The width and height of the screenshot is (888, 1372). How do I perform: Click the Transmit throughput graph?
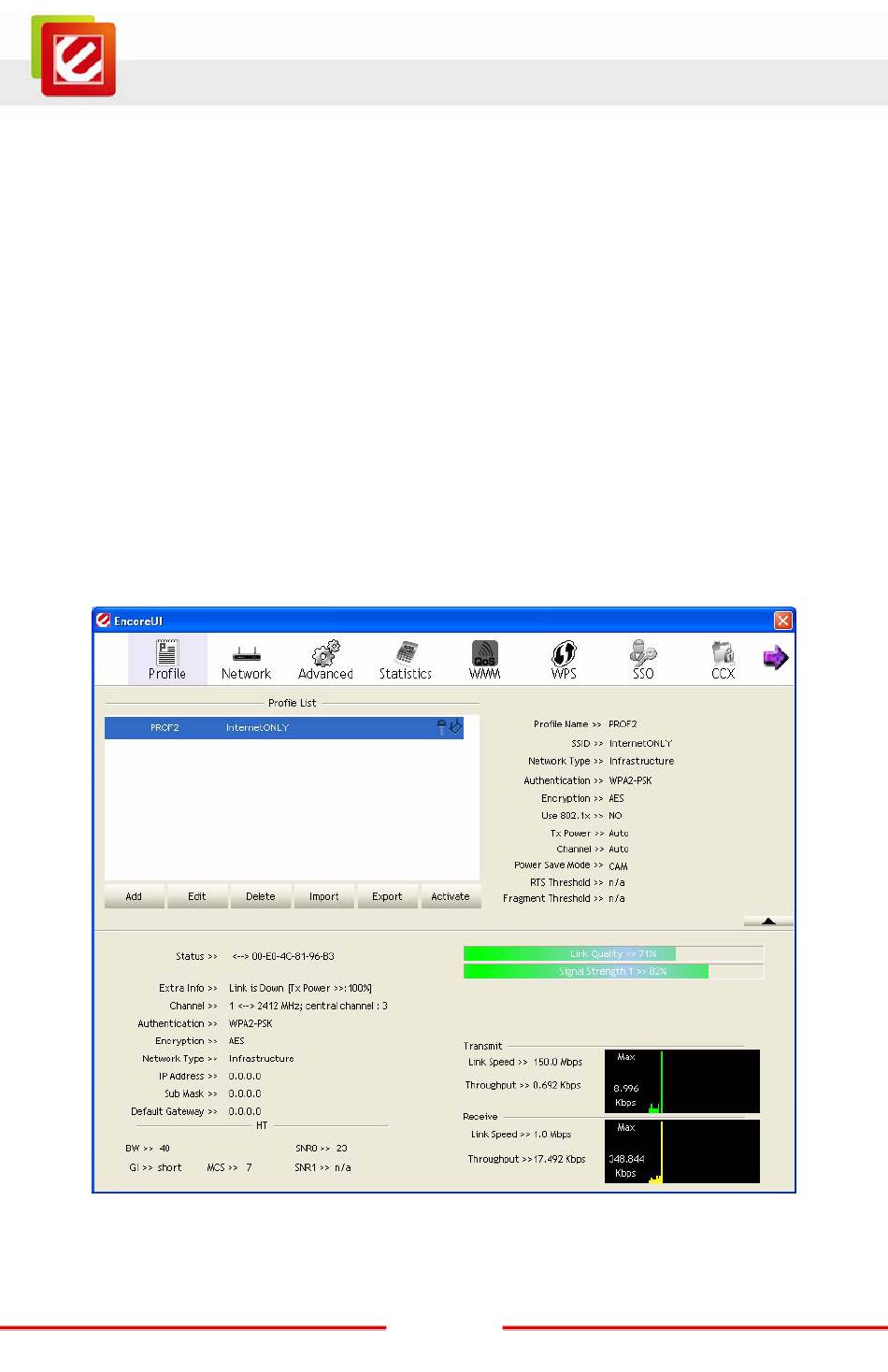[682, 1081]
